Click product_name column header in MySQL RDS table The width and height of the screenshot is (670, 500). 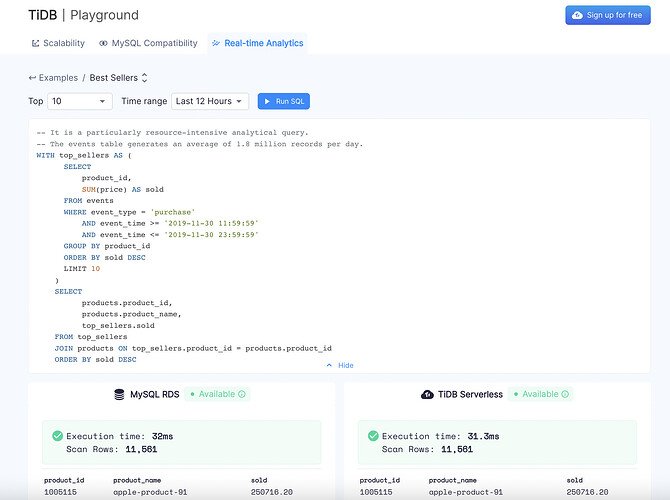tap(137, 480)
